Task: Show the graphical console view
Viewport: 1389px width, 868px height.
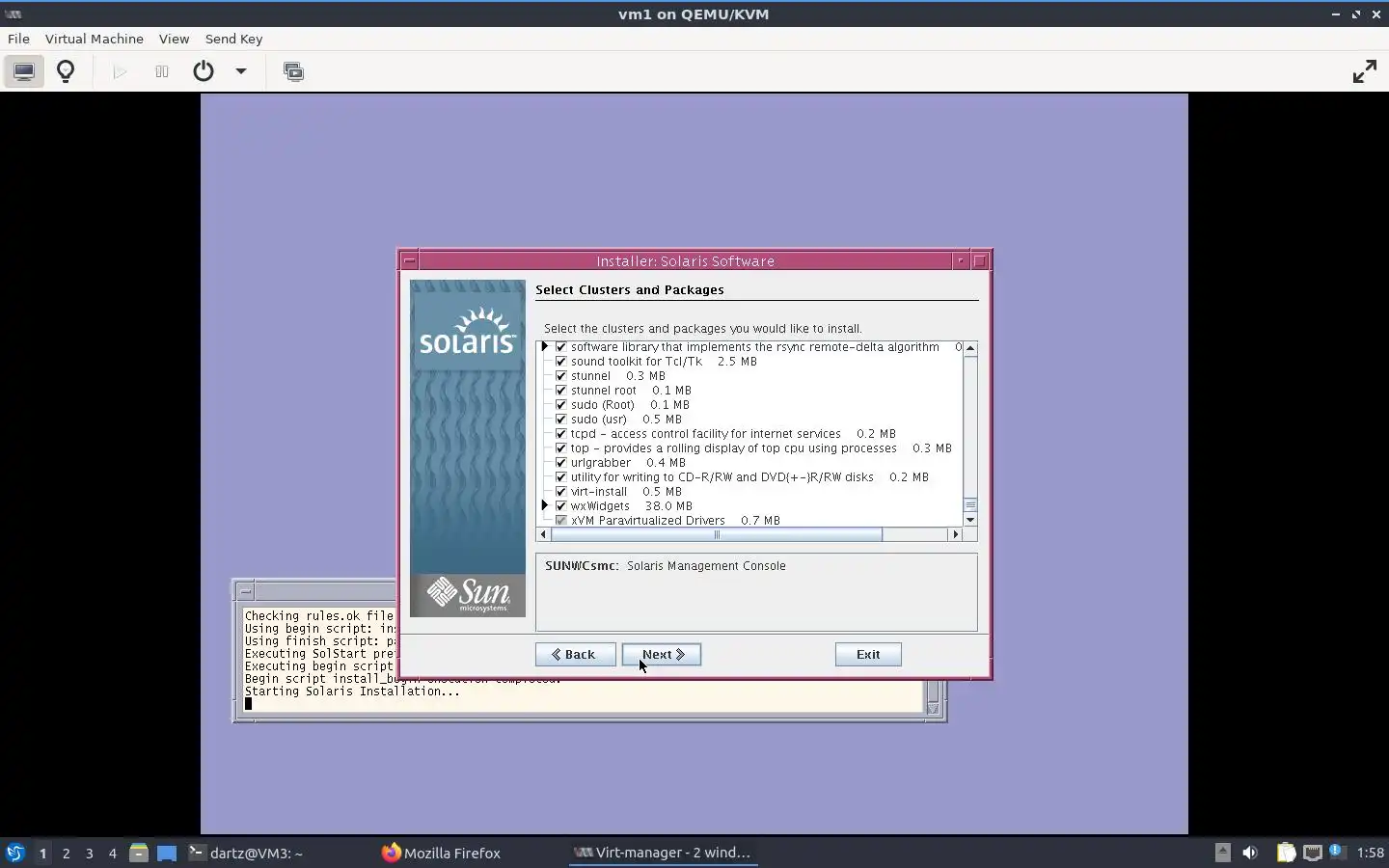Action: tap(24, 71)
